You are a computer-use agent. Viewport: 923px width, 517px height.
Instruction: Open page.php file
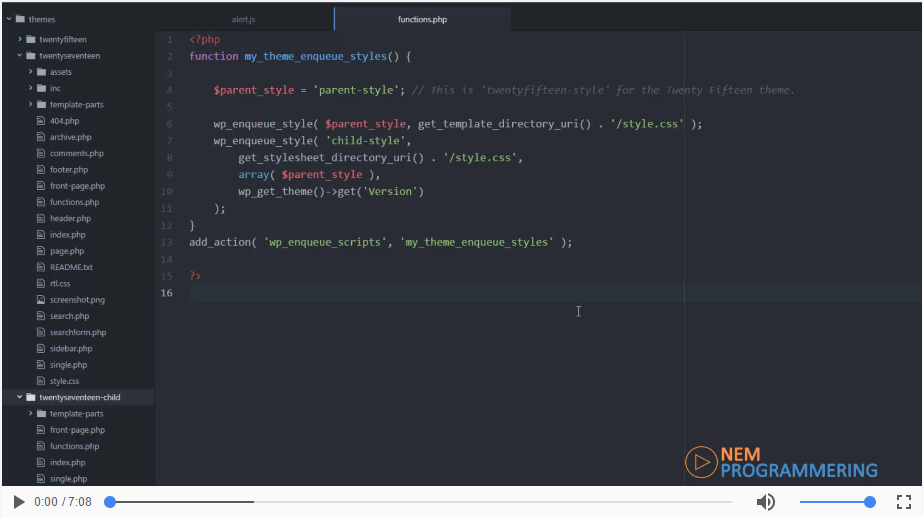(67, 251)
